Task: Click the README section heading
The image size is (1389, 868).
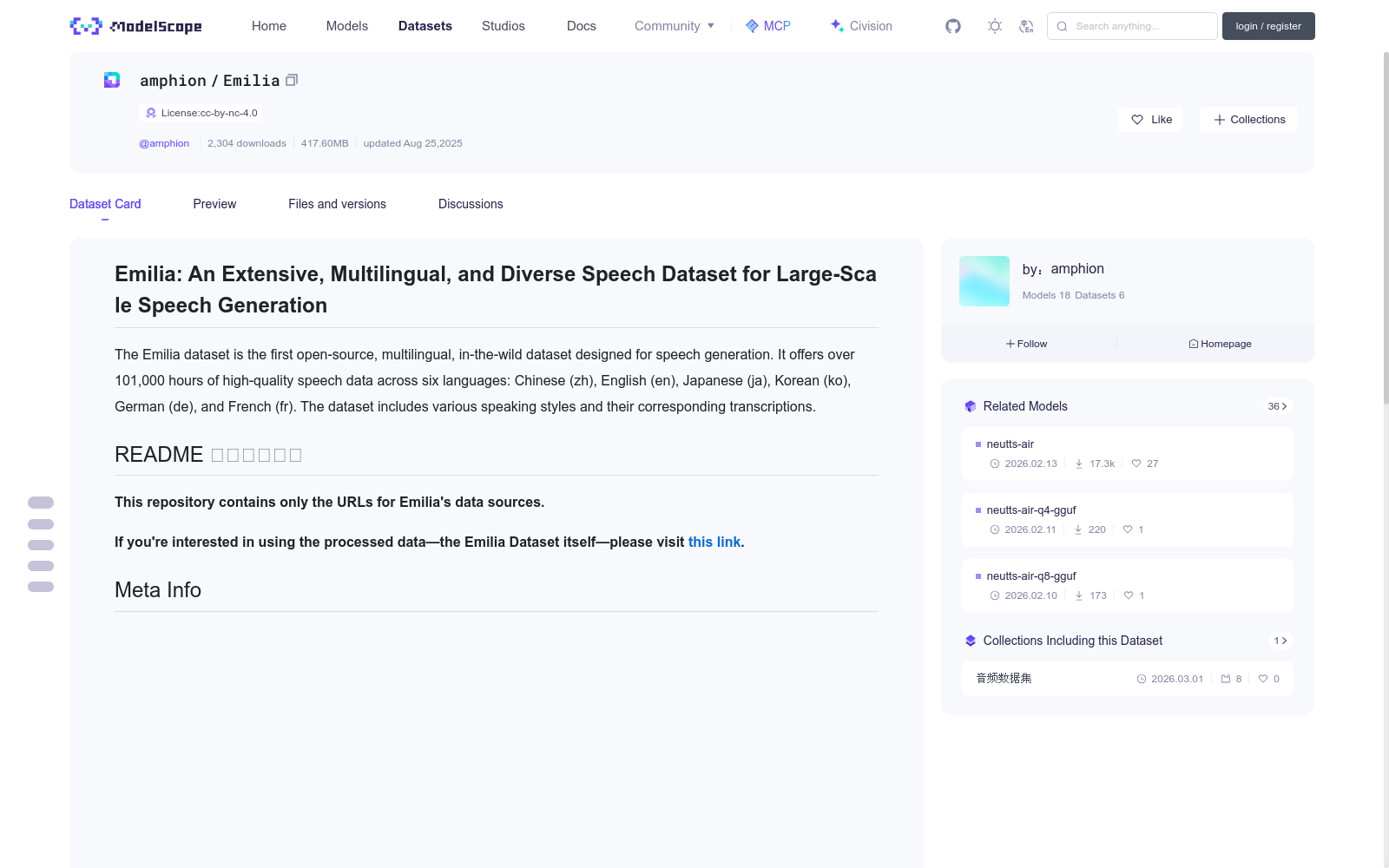Action: tap(208, 455)
